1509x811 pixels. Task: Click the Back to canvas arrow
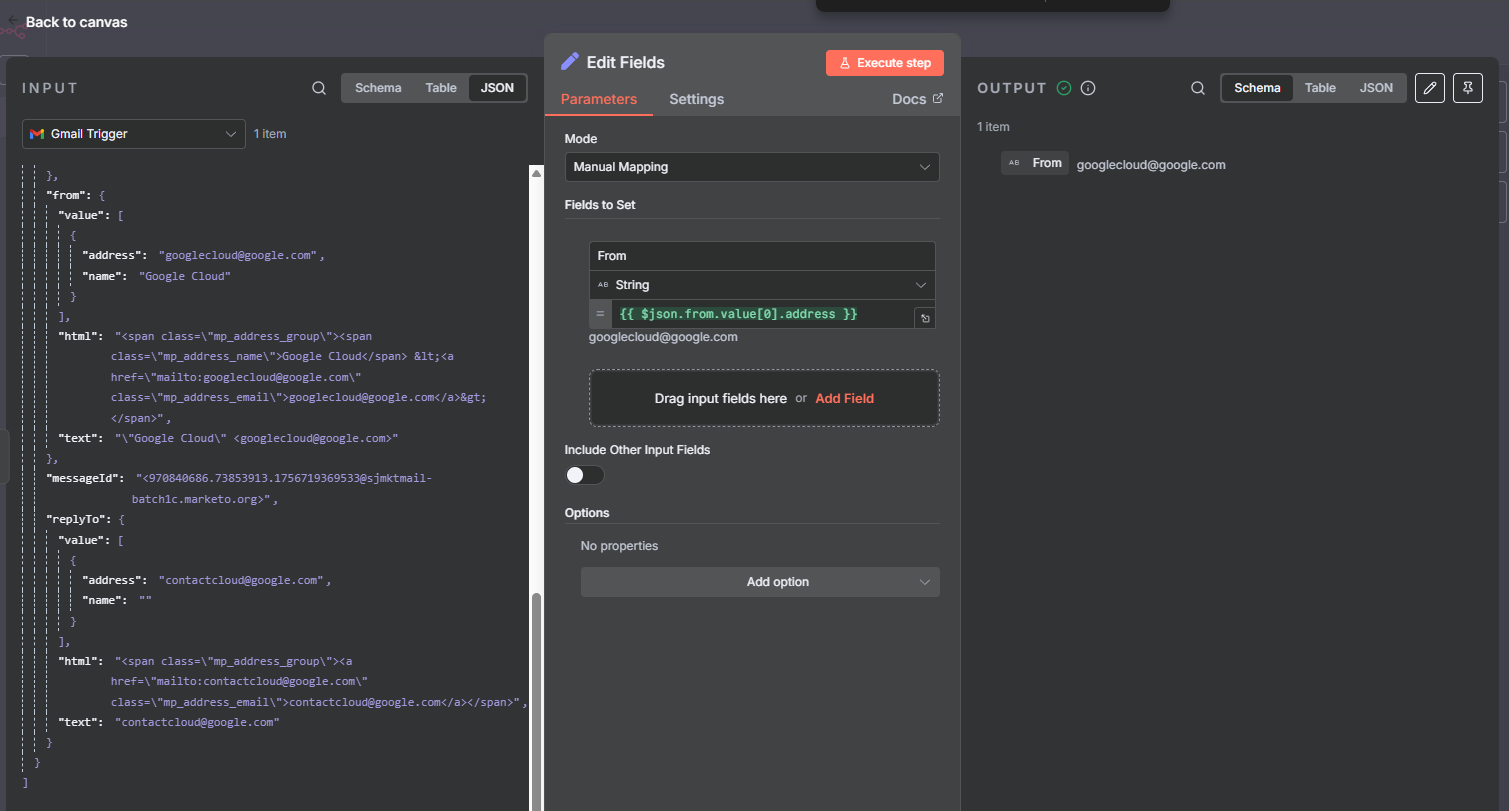(x=13, y=21)
